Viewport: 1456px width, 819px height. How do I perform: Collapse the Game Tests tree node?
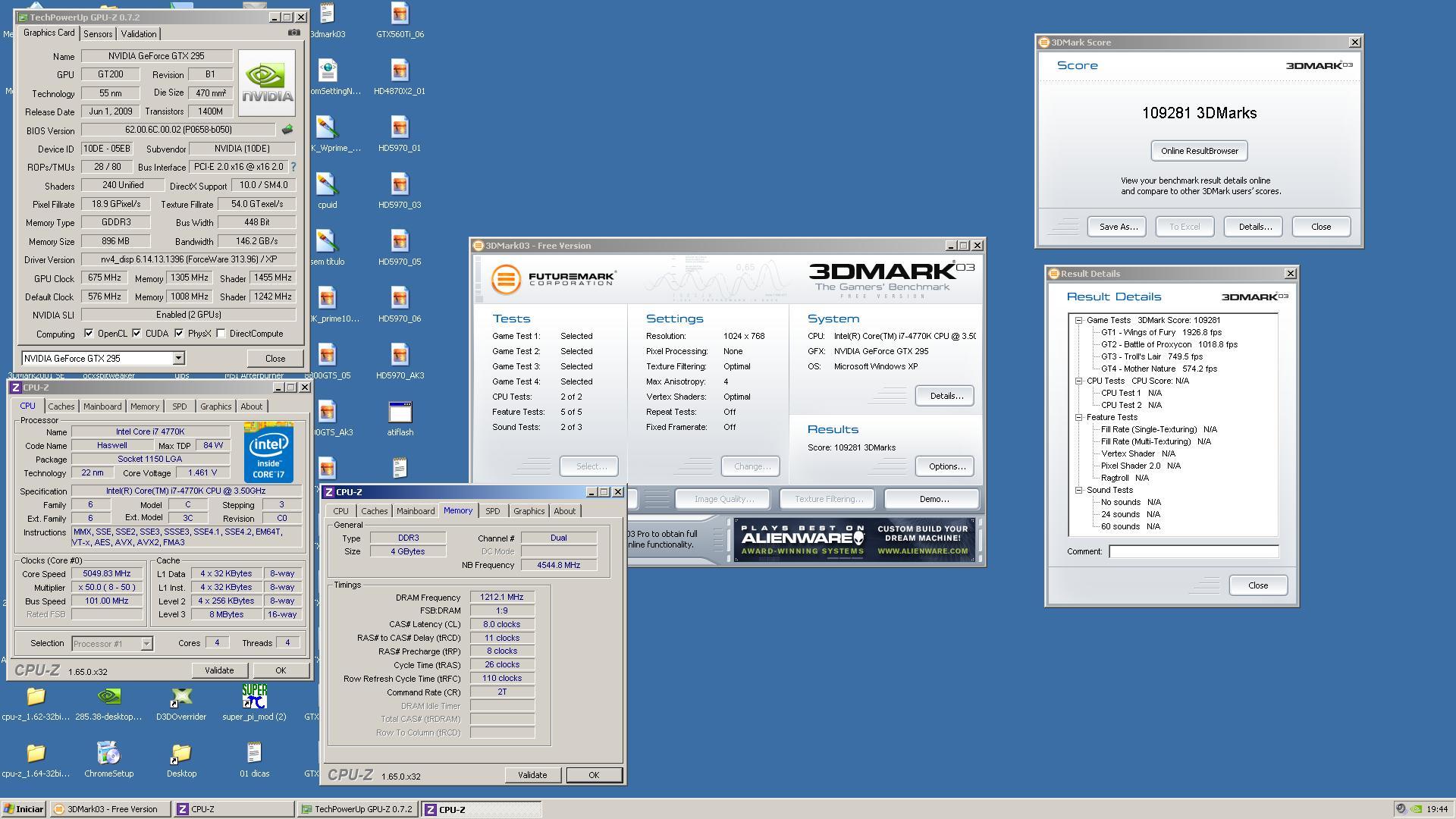pos(1078,320)
